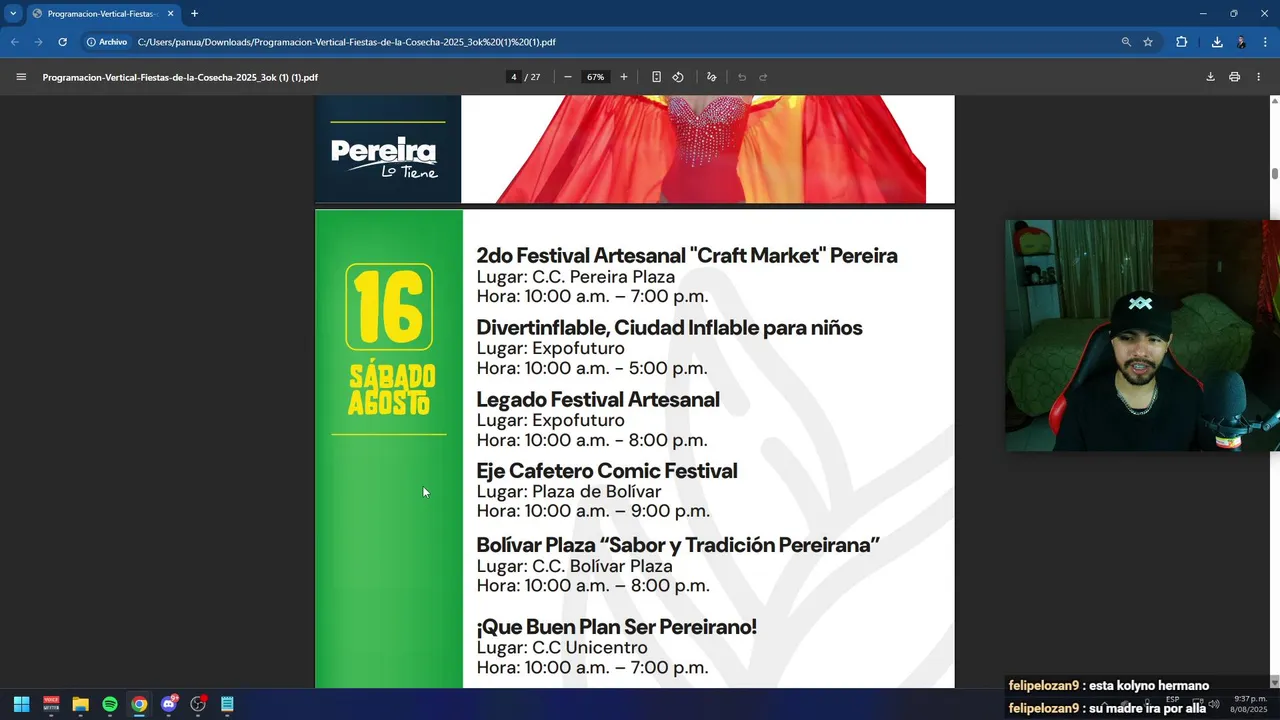Open OBS Studio from the taskbar
1280x720 pixels.
tap(198, 704)
